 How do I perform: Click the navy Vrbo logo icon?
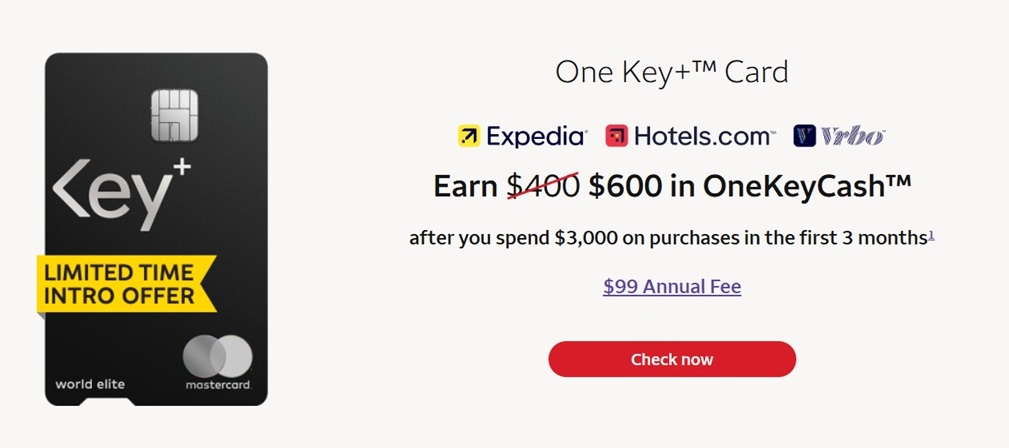(804, 136)
